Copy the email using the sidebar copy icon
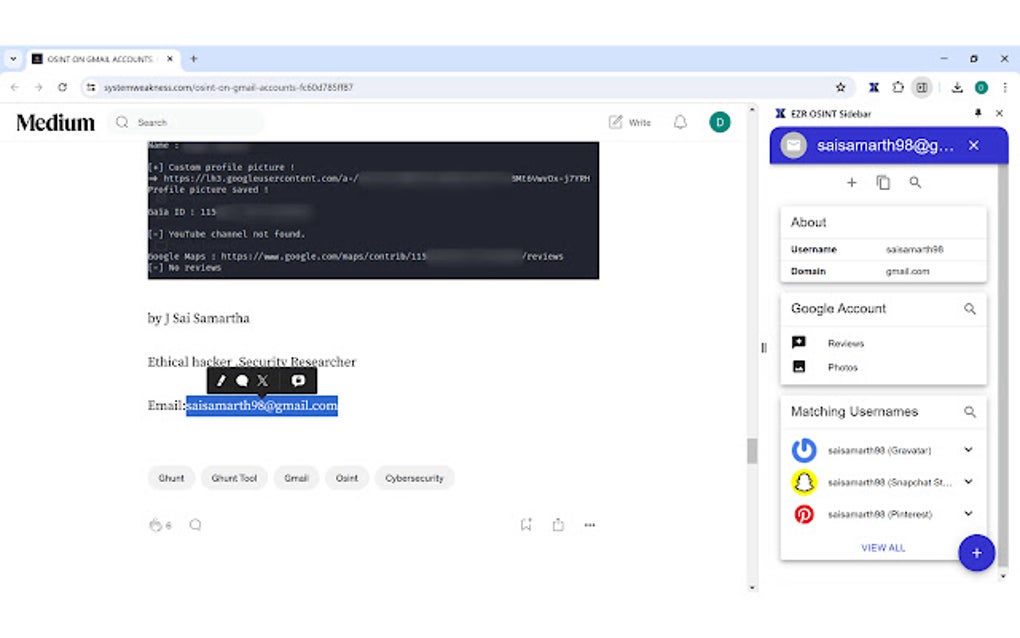Viewport: 1020px width, 638px height. click(x=883, y=183)
